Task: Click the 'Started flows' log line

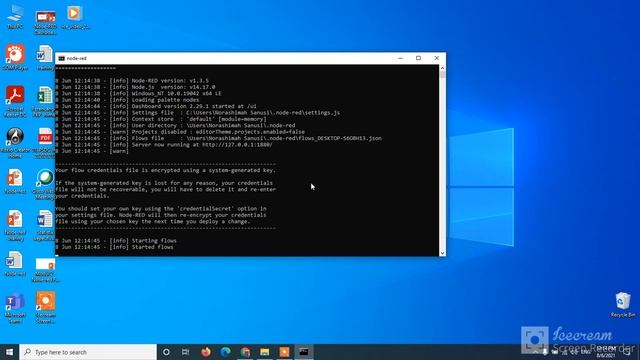Action: 115,247
